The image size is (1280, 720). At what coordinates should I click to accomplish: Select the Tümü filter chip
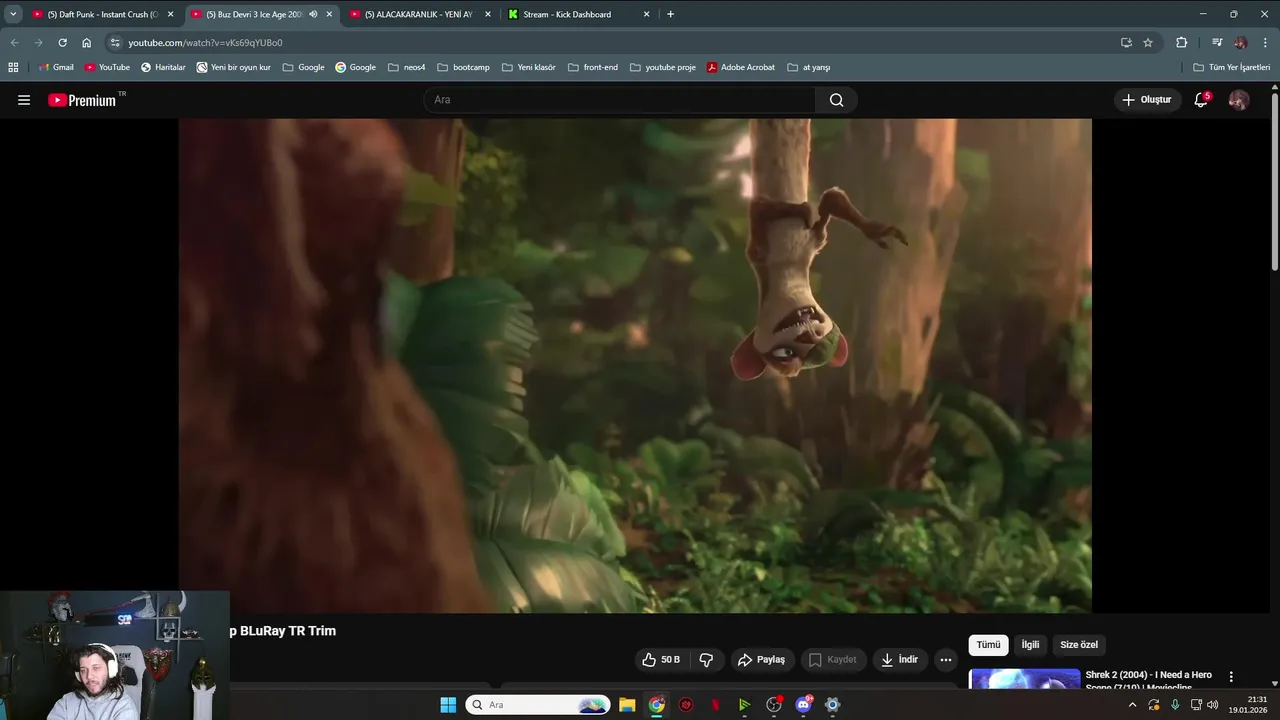point(988,645)
